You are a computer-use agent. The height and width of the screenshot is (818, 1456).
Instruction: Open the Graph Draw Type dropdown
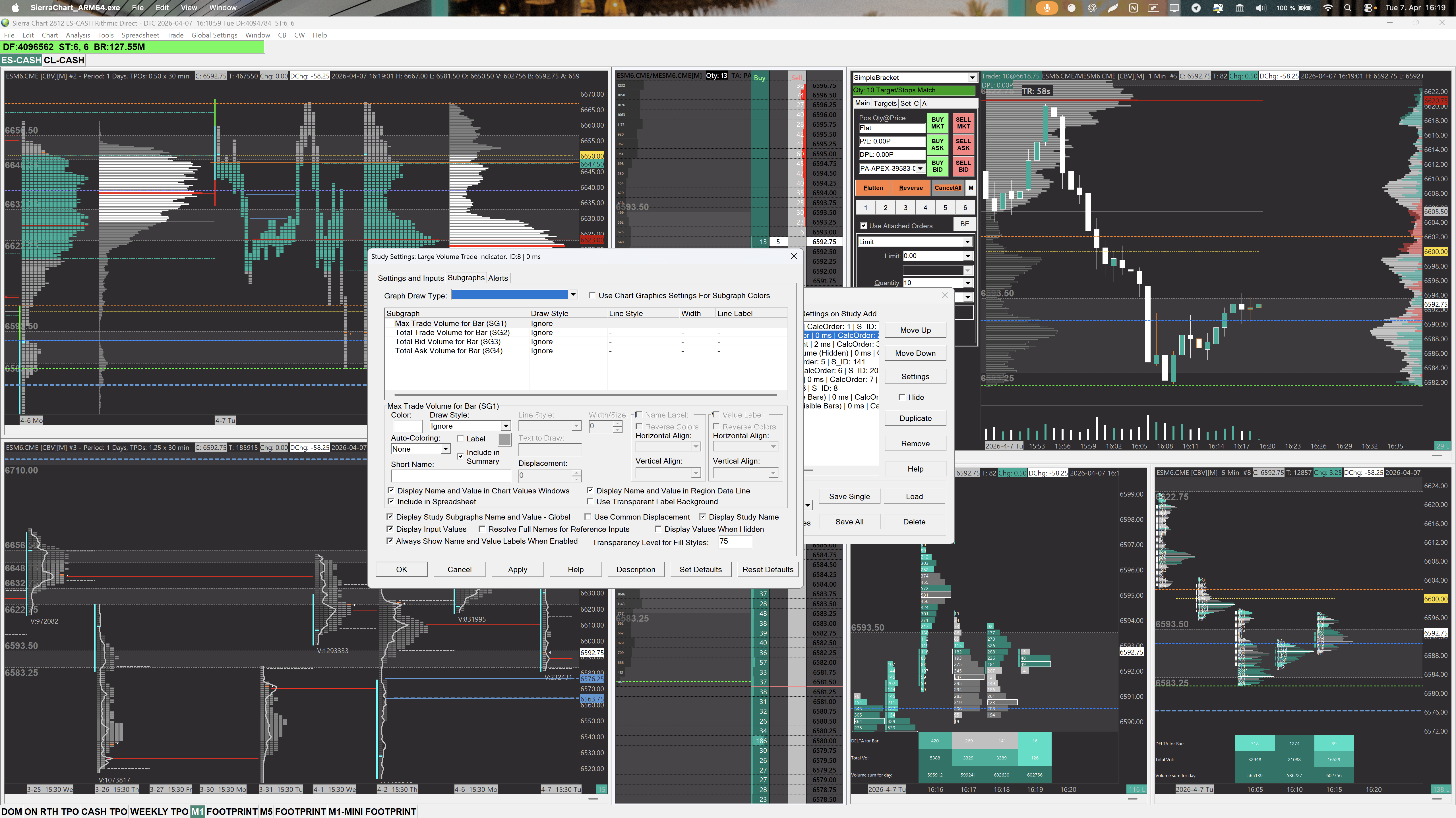tap(572, 294)
